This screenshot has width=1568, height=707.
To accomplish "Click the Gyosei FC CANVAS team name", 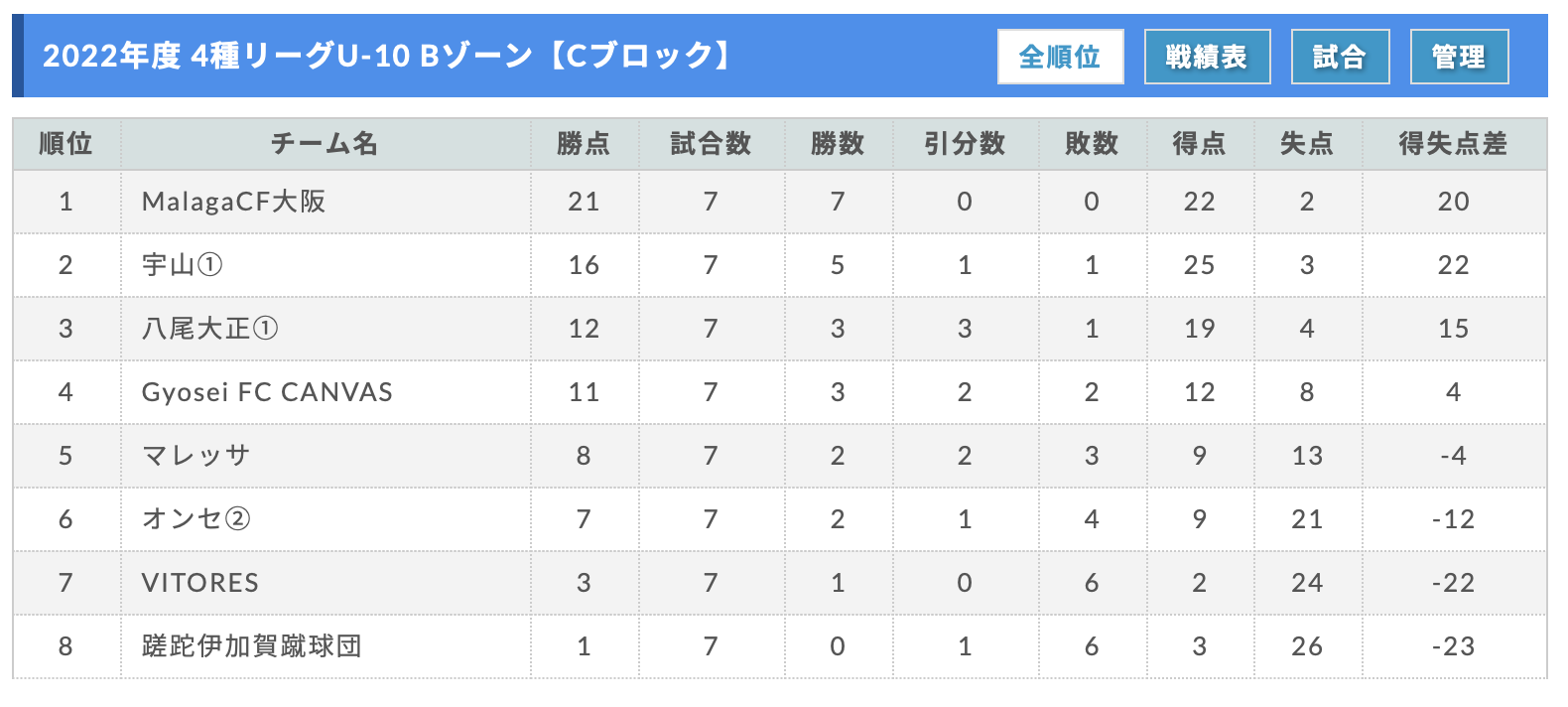I will (x=267, y=392).
